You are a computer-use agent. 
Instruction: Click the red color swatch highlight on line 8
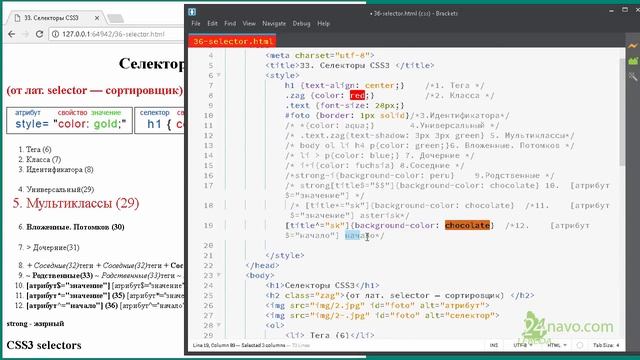tap(357, 96)
